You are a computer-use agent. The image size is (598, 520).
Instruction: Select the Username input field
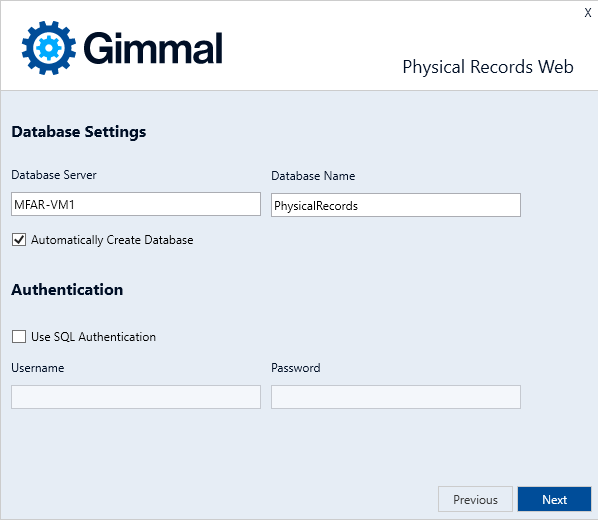click(136, 397)
